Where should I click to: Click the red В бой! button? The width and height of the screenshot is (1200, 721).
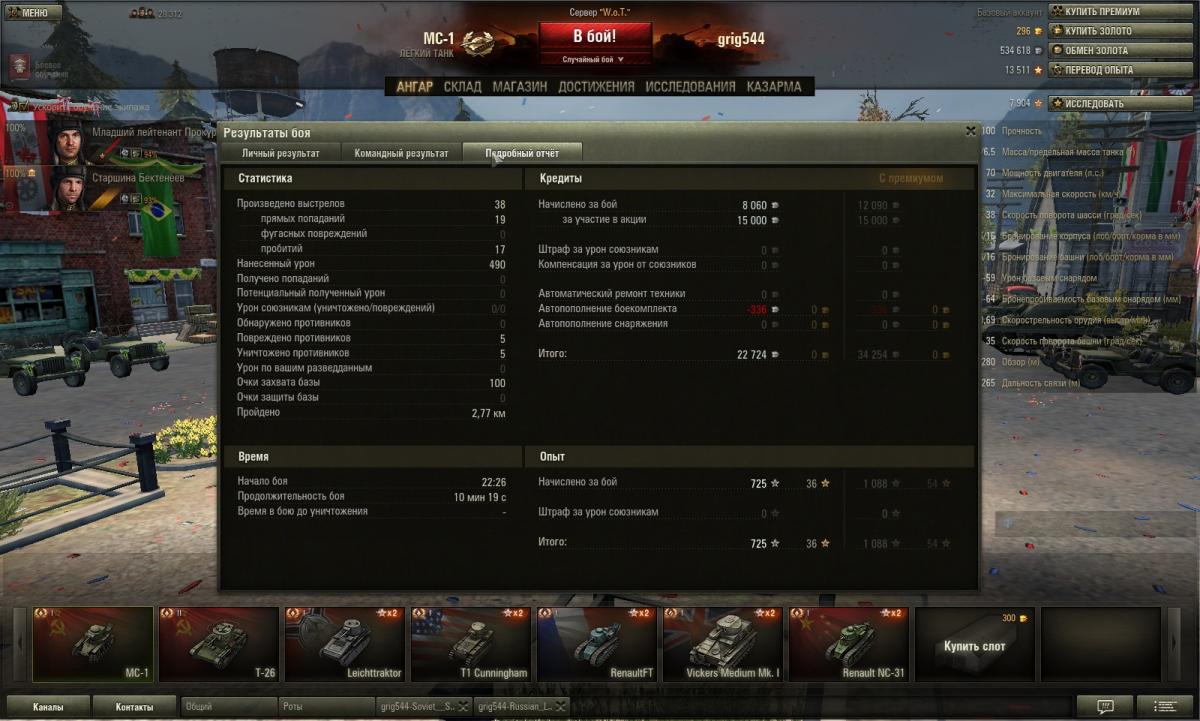595,37
